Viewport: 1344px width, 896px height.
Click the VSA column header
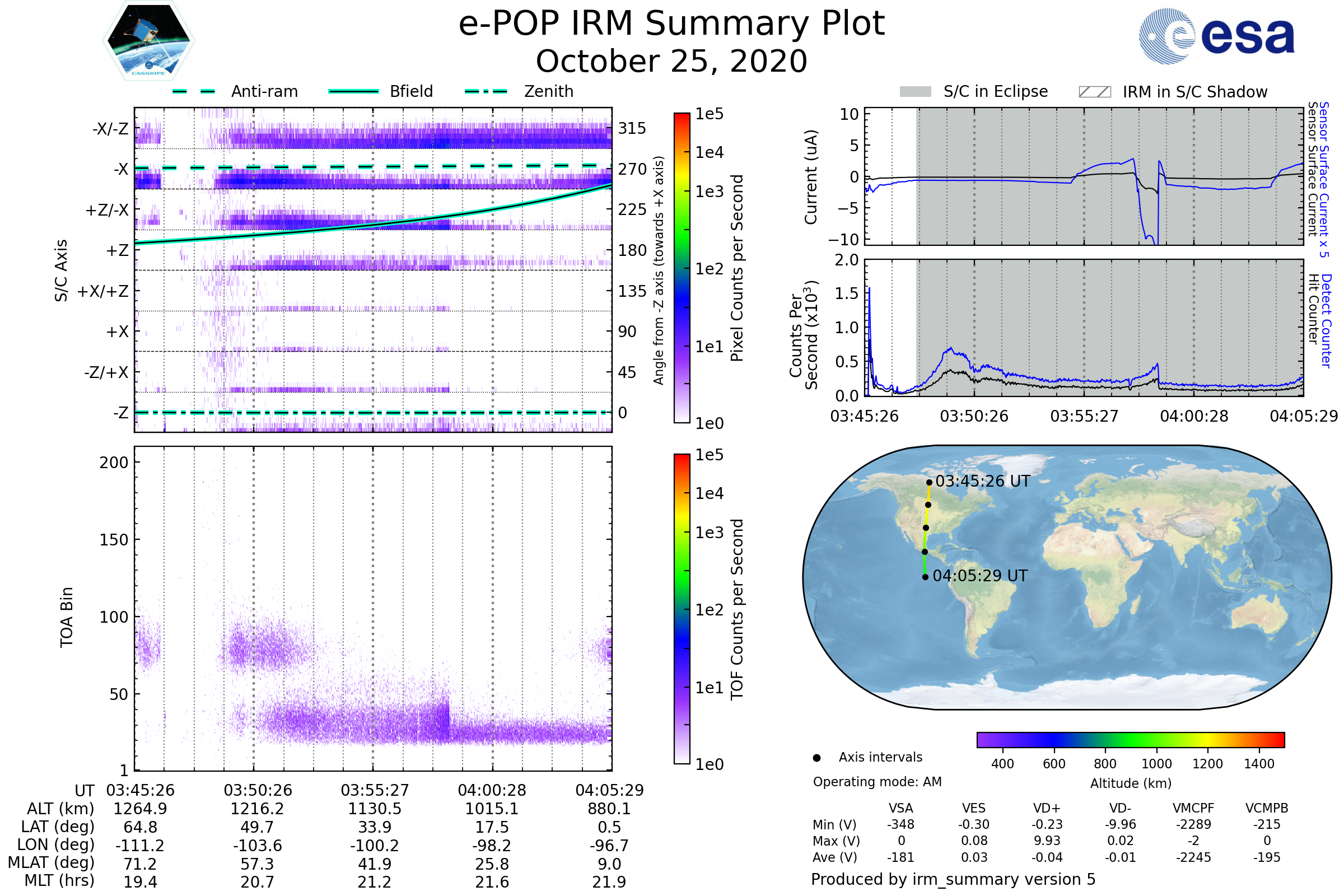[900, 808]
